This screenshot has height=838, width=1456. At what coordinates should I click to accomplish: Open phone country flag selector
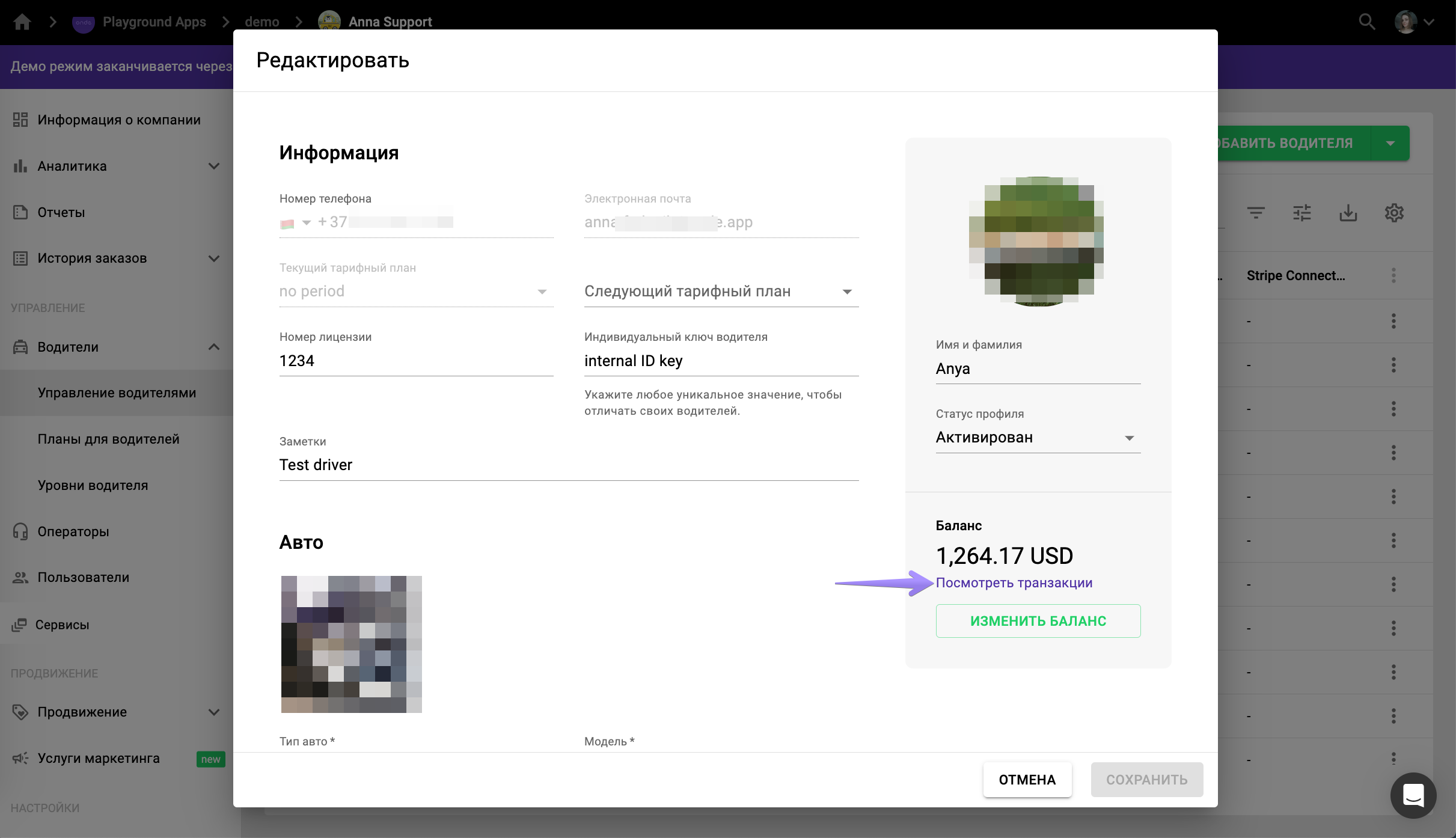pyautogui.click(x=295, y=223)
